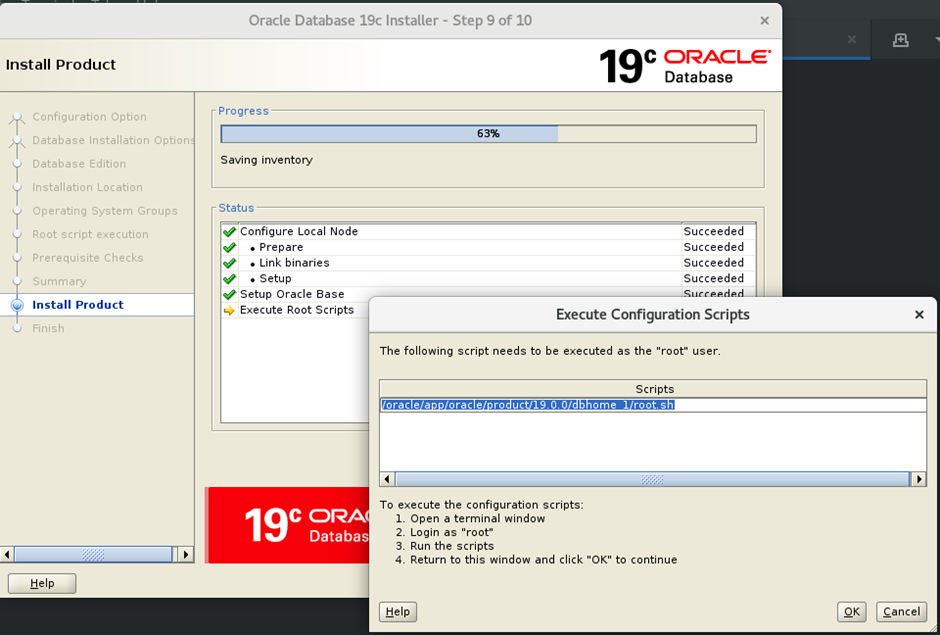Close the Execute Configuration Scripts dialog
The width and height of the screenshot is (940, 635).
[919, 315]
